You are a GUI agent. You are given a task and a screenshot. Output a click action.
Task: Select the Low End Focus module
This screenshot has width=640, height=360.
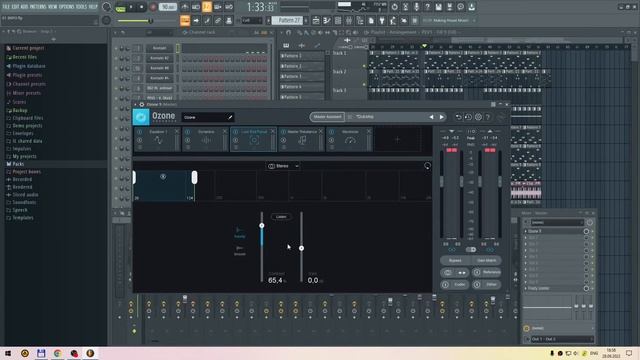[253, 139]
